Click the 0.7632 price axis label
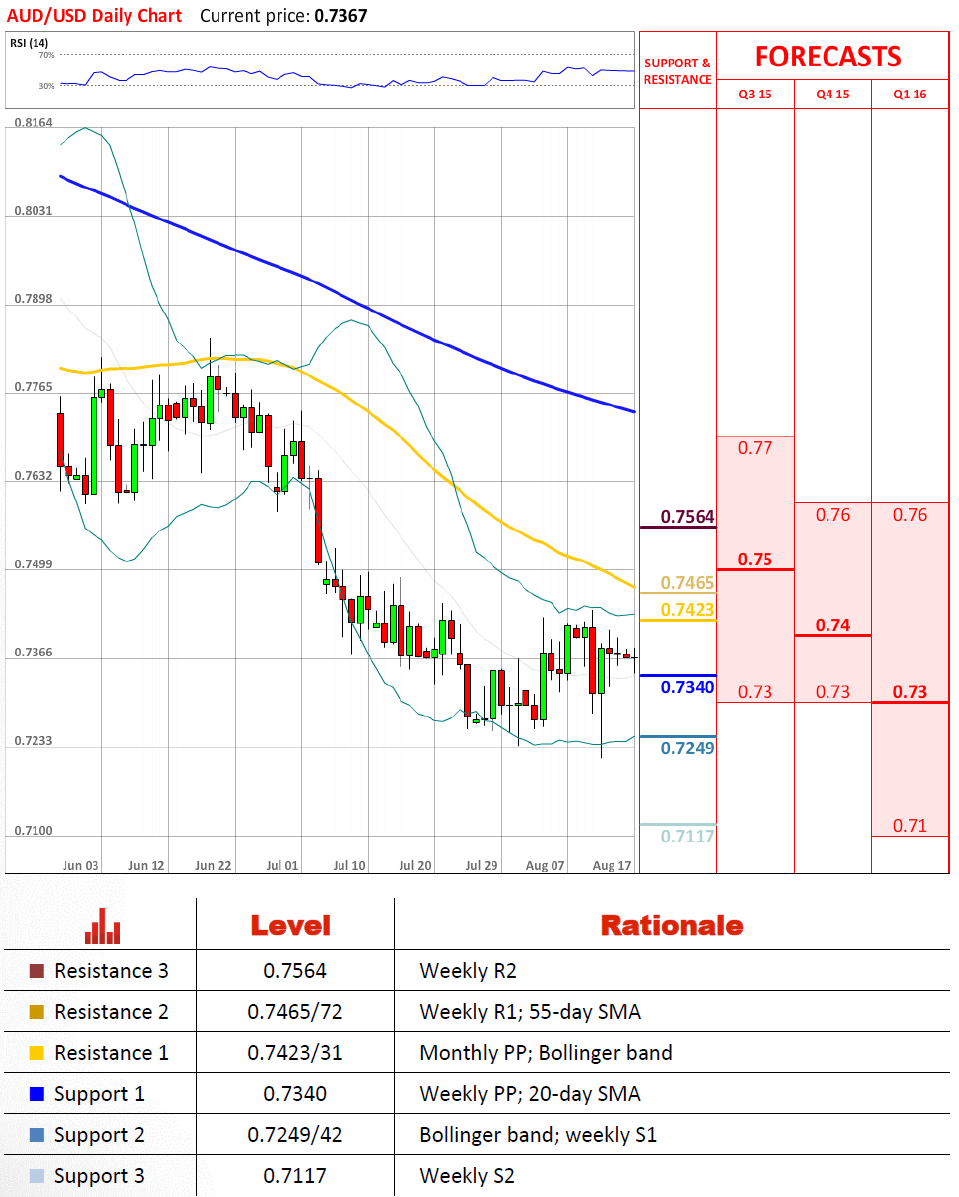The image size is (959, 1197). pos(34,476)
